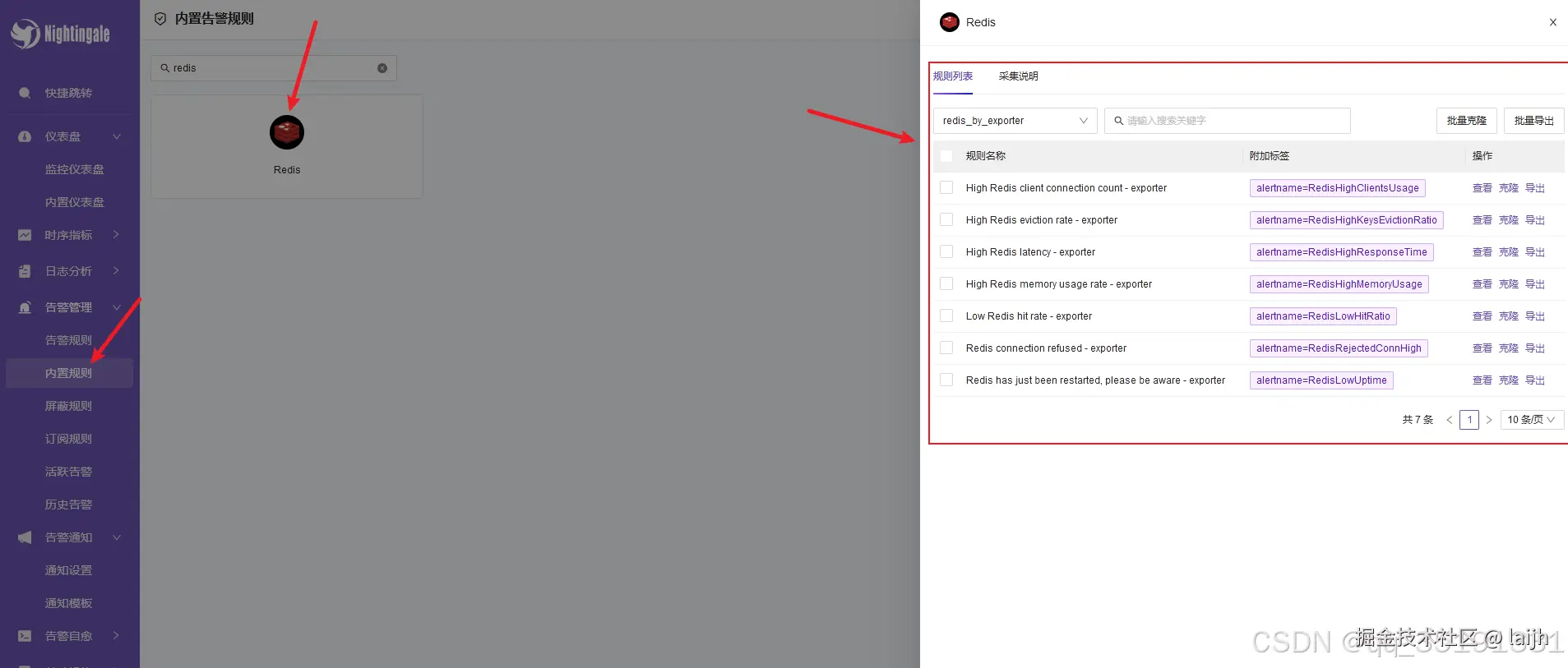1568x668 pixels.
Task: Click 查看 for Redis has just been restarted
Action: (x=1482, y=380)
